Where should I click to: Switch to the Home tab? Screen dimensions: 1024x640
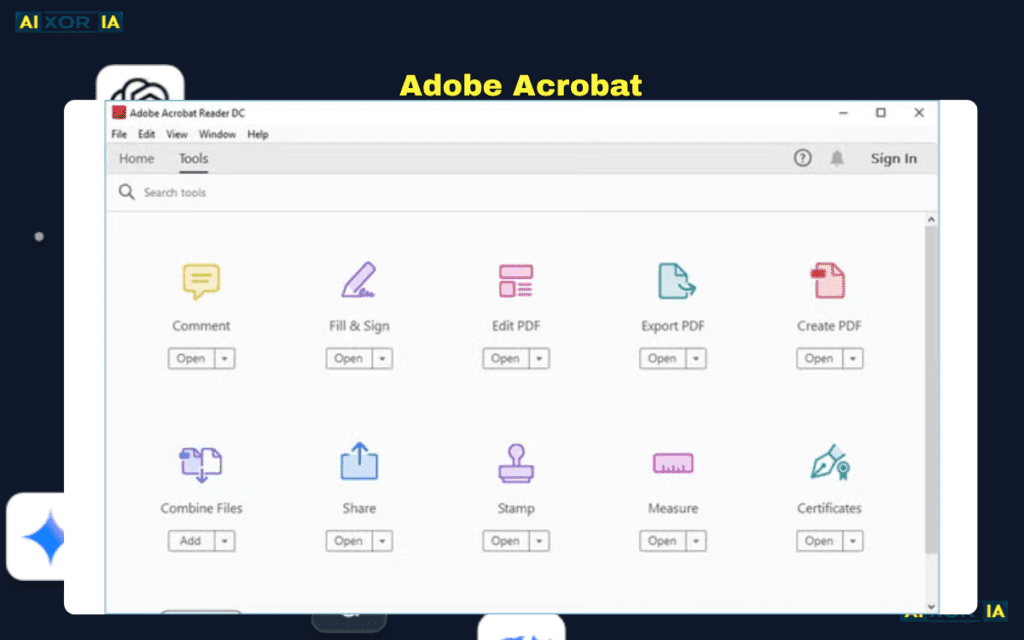pyautogui.click(x=136, y=158)
